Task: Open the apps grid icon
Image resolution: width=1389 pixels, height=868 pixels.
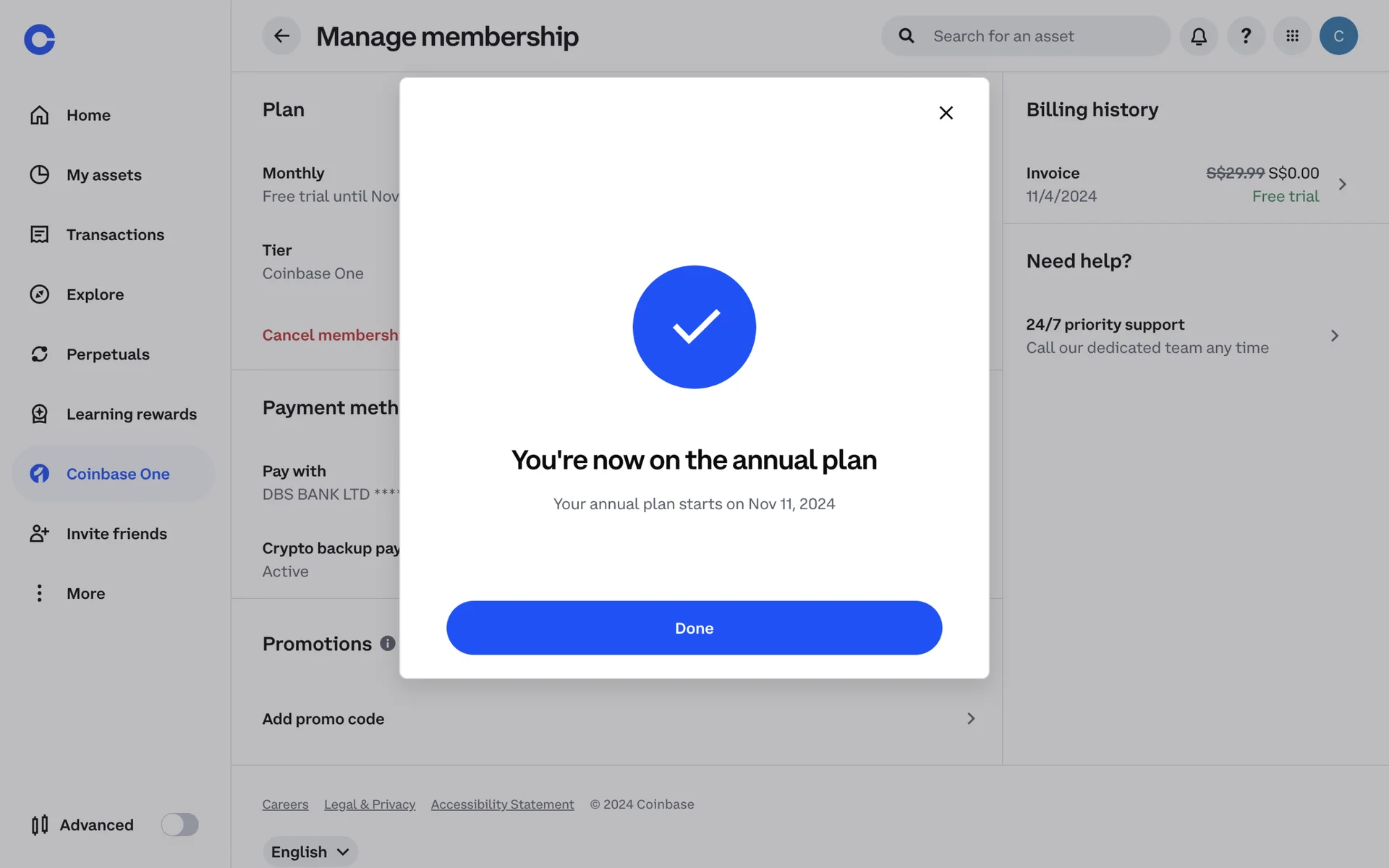Action: coord(1292,36)
